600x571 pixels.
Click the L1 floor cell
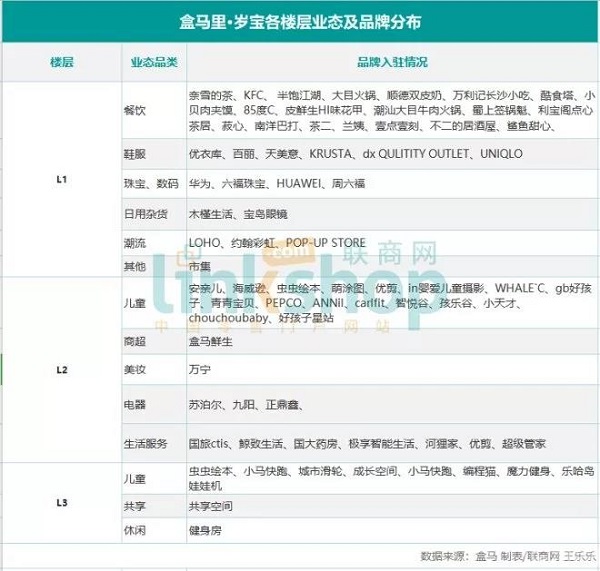coord(62,179)
